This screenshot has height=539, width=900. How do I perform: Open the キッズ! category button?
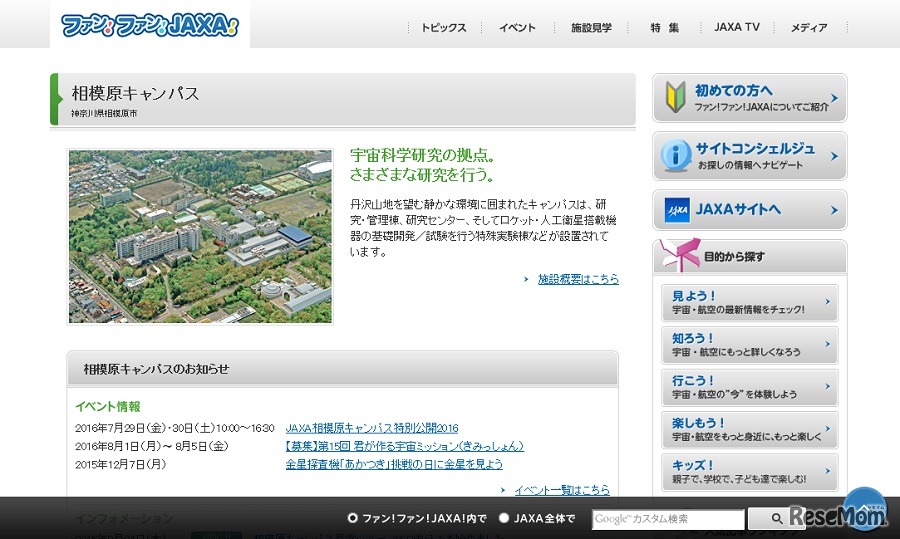[750, 472]
